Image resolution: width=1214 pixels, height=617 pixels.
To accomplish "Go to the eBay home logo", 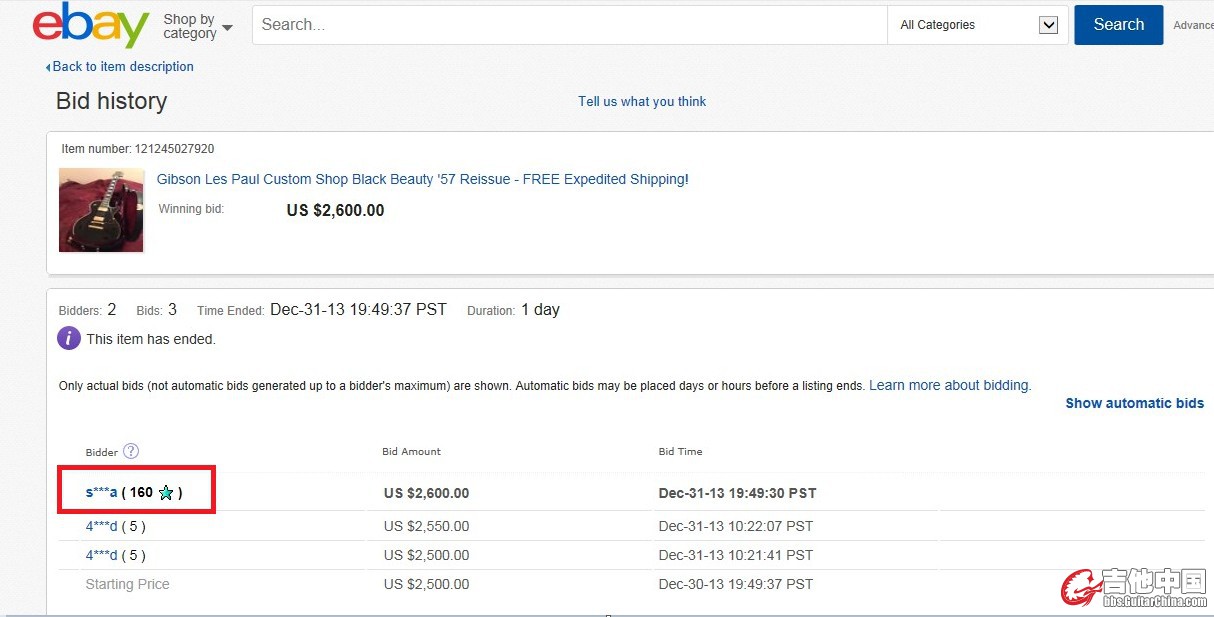I will point(91,25).
